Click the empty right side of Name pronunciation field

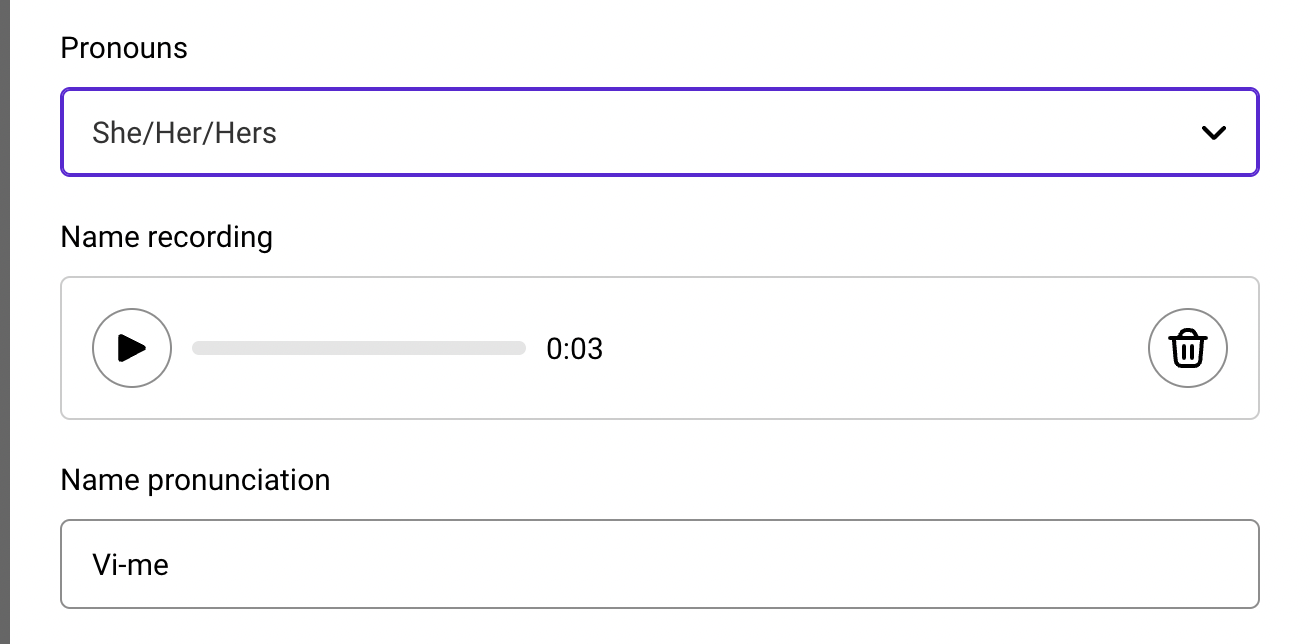pyautogui.click(x=1000, y=564)
